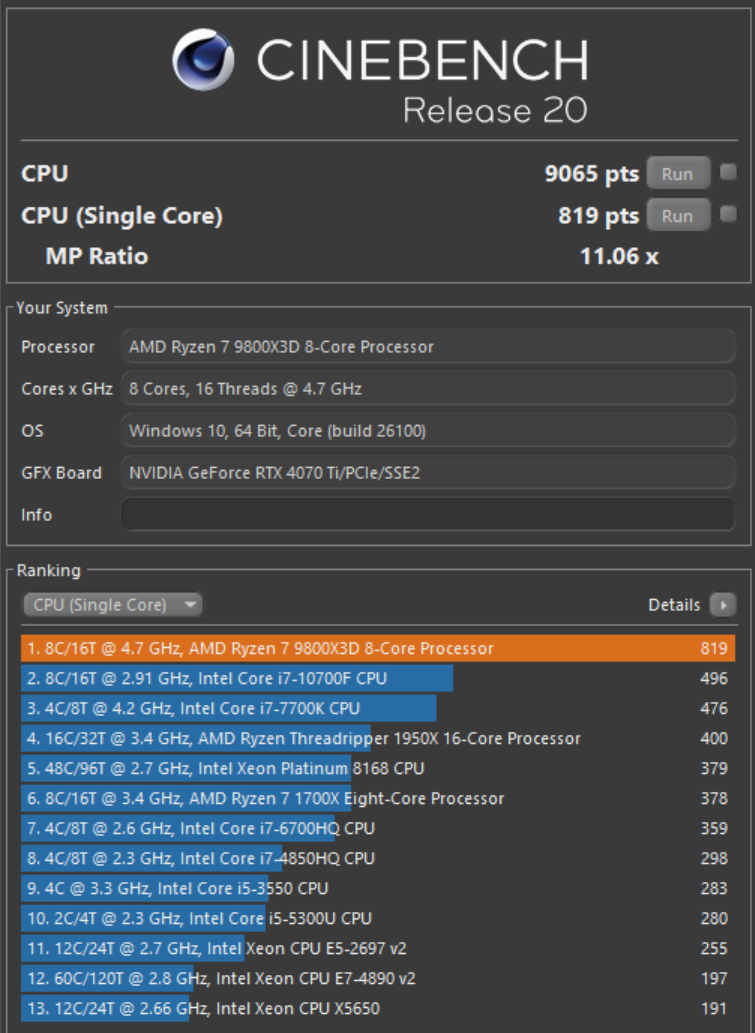
Task: Toggle the CPU (Single Core) test checkbox
Action: [x=728, y=214]
